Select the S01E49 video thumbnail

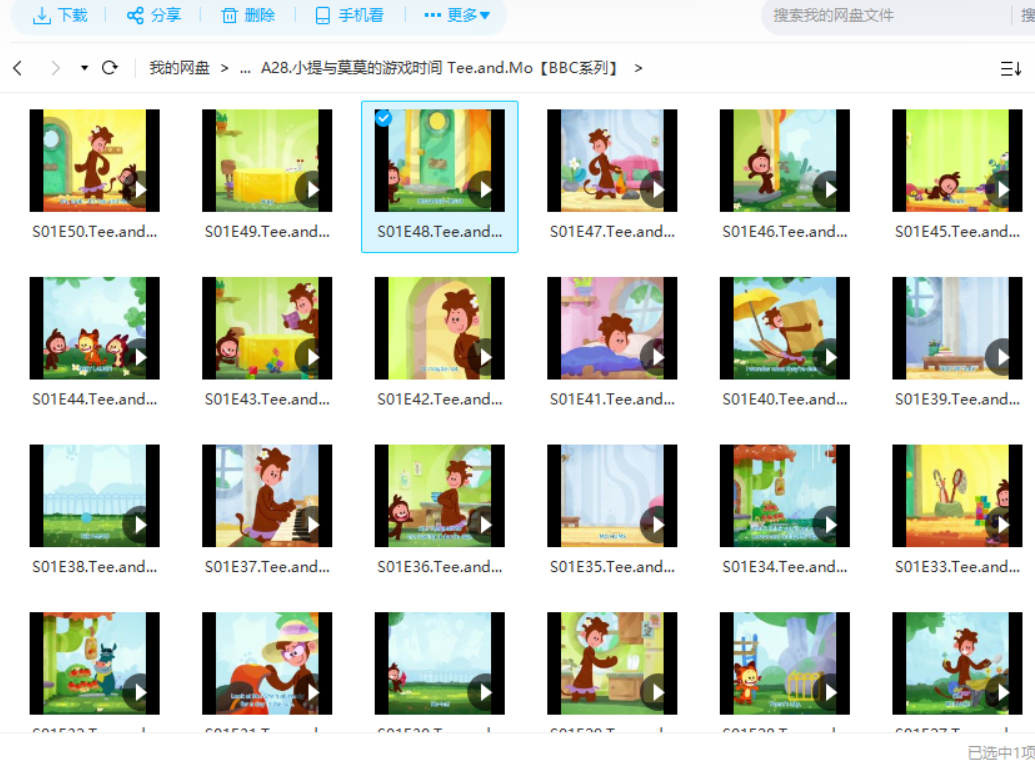pos(267,160)
